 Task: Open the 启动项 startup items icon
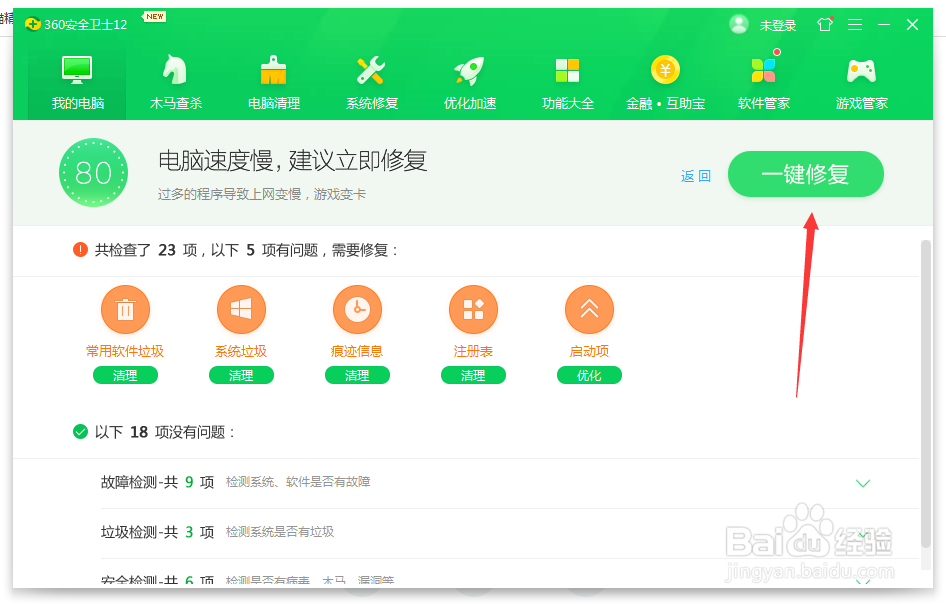click(589, 309)
